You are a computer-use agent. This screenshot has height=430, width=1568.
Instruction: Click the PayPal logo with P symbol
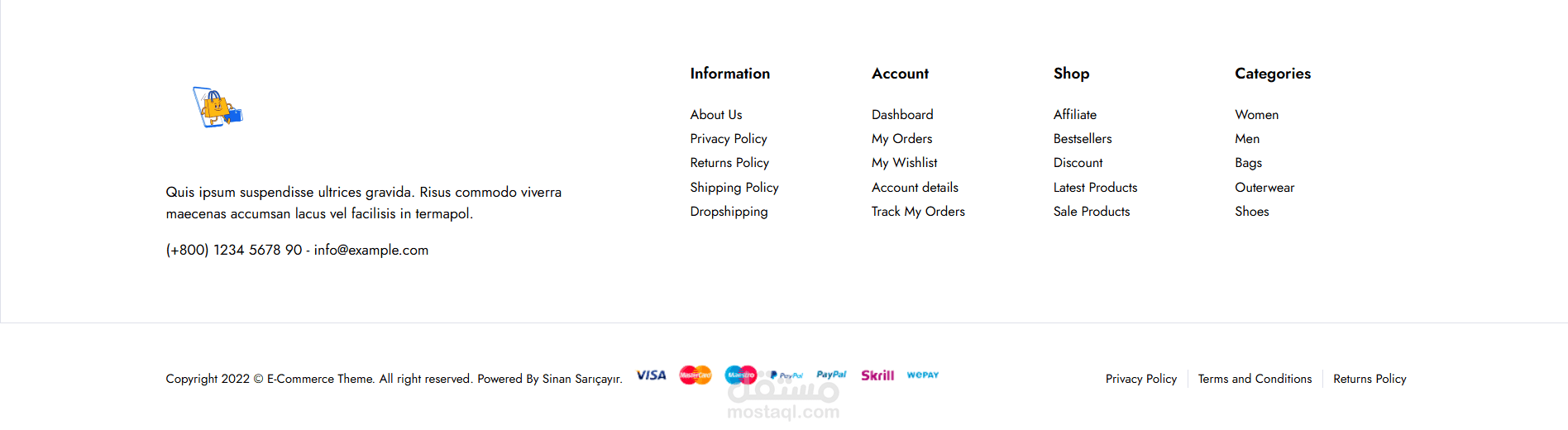tap(786, 375)
